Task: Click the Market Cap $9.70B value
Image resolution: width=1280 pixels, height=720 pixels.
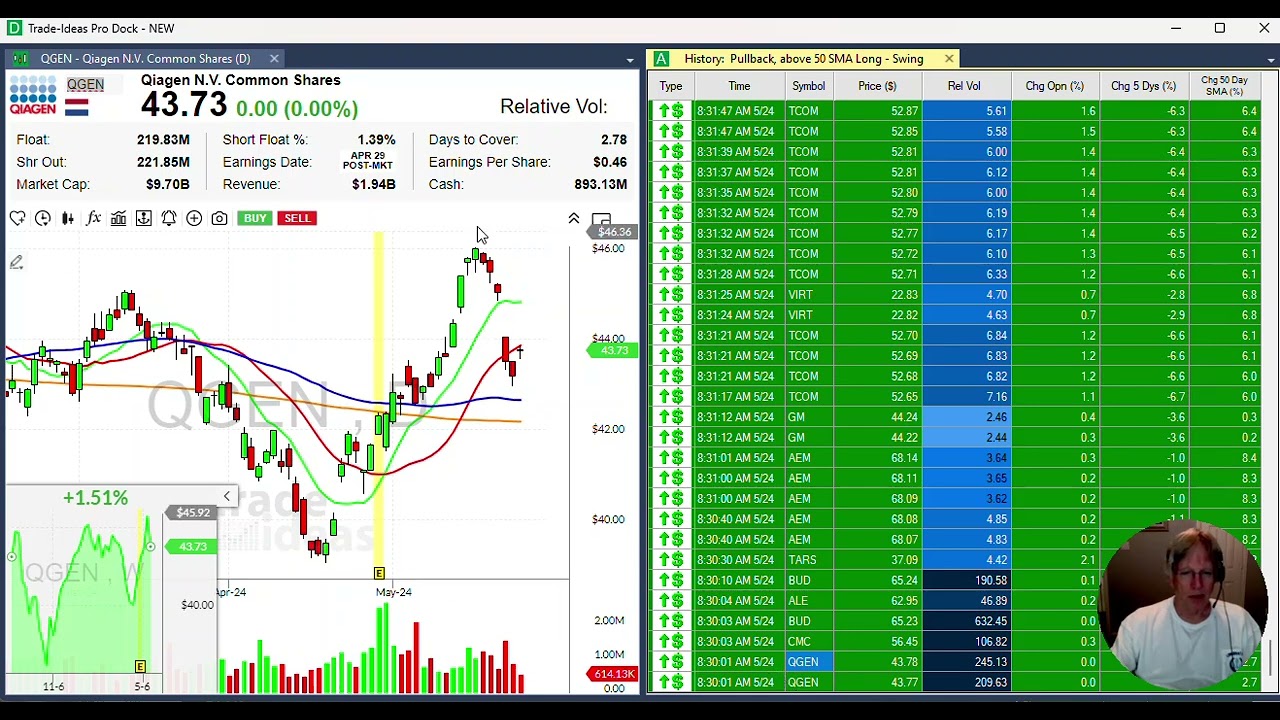Action: (x=167, y=184)
